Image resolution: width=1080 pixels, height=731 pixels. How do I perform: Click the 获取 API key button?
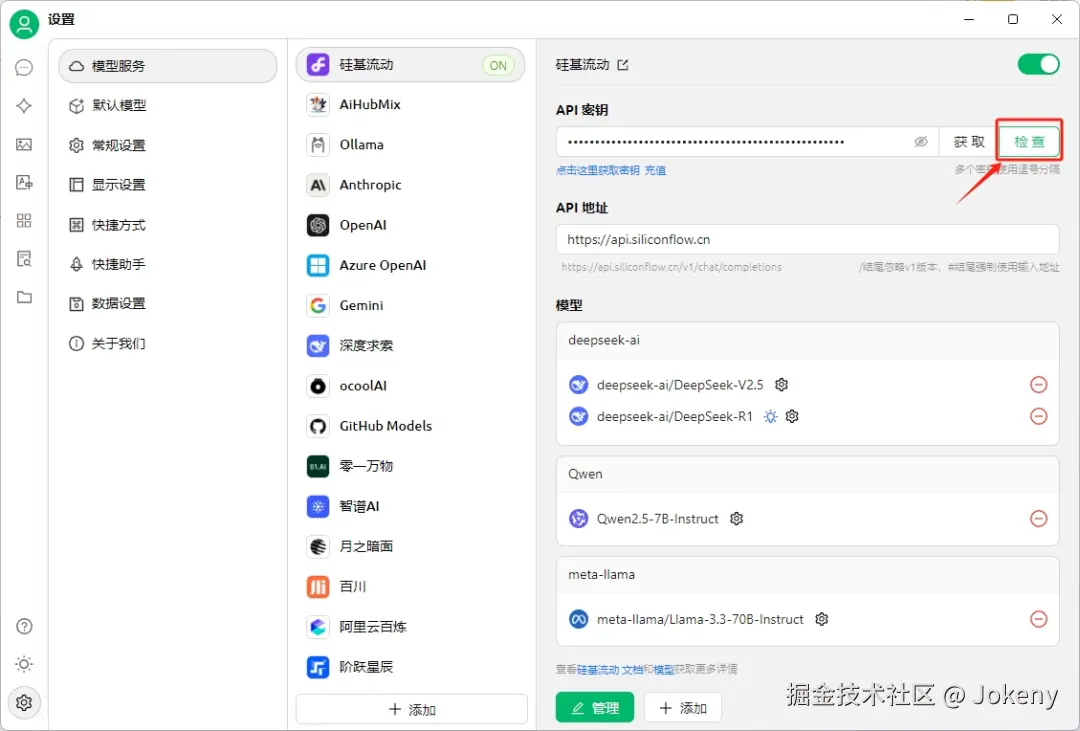[968, 142]
